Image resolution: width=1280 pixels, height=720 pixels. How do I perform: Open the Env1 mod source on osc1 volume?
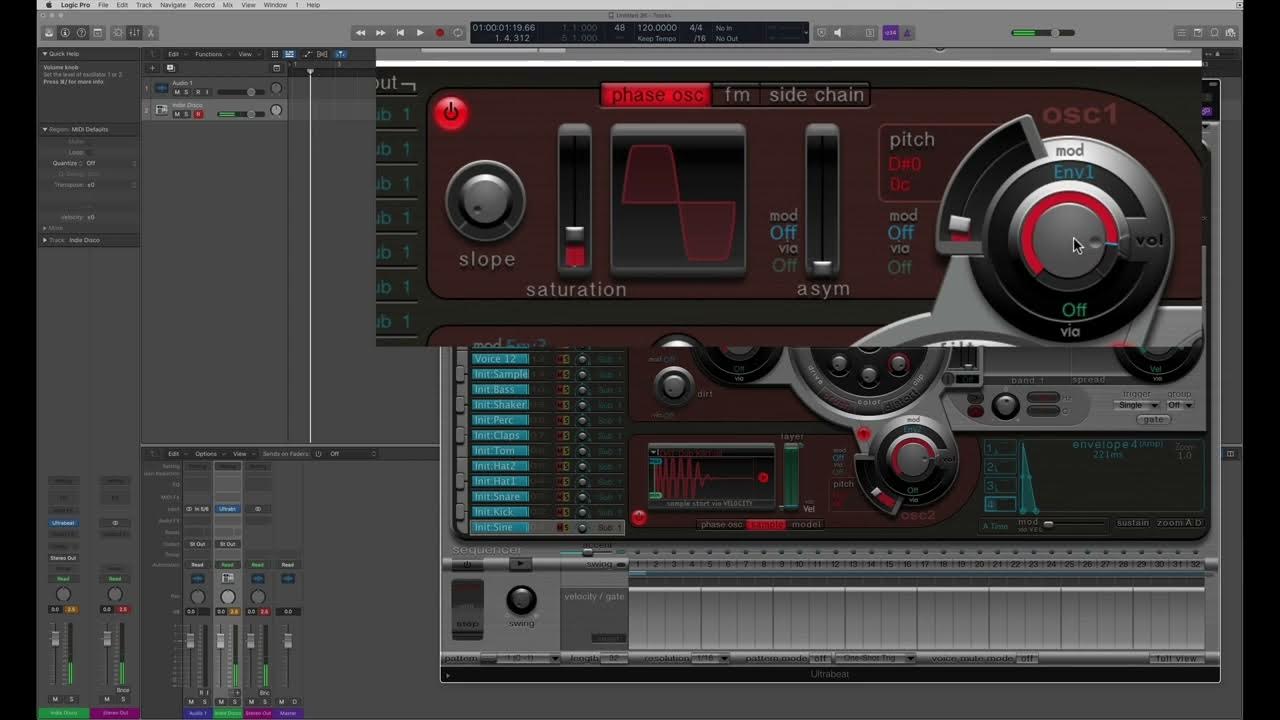tap(1074, 172)
